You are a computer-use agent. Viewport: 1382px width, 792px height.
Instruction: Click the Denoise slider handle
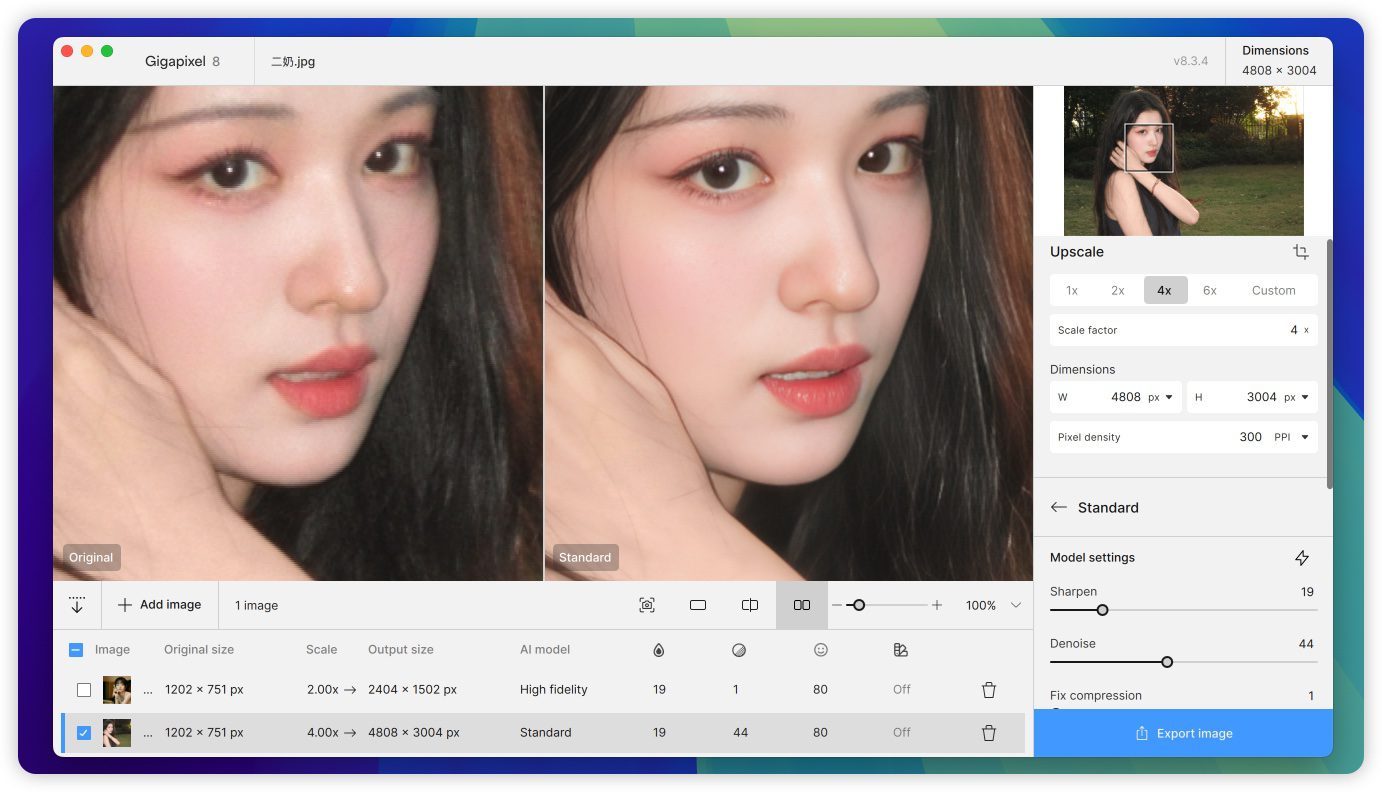[x=1167, y=662]
